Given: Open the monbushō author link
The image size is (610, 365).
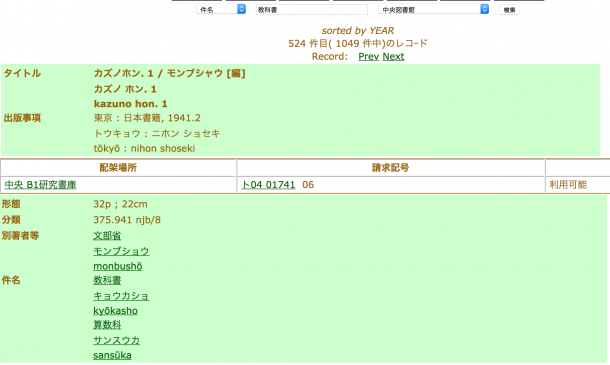Looking at the screenshot, I should [x=117, y=266].
